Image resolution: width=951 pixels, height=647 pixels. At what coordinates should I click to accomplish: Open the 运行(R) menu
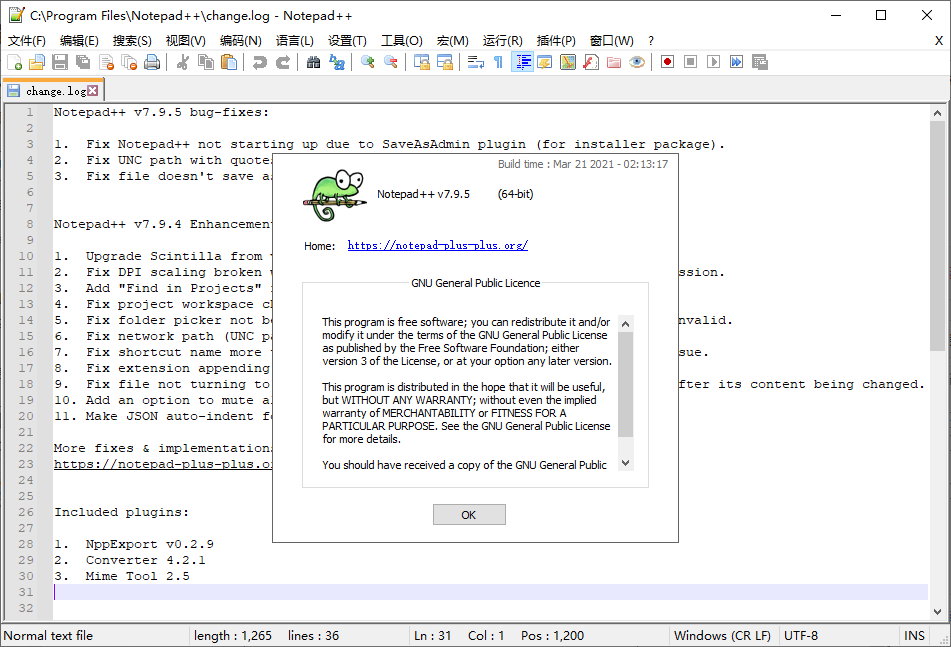pyautogui.click(x=506, y=41)
